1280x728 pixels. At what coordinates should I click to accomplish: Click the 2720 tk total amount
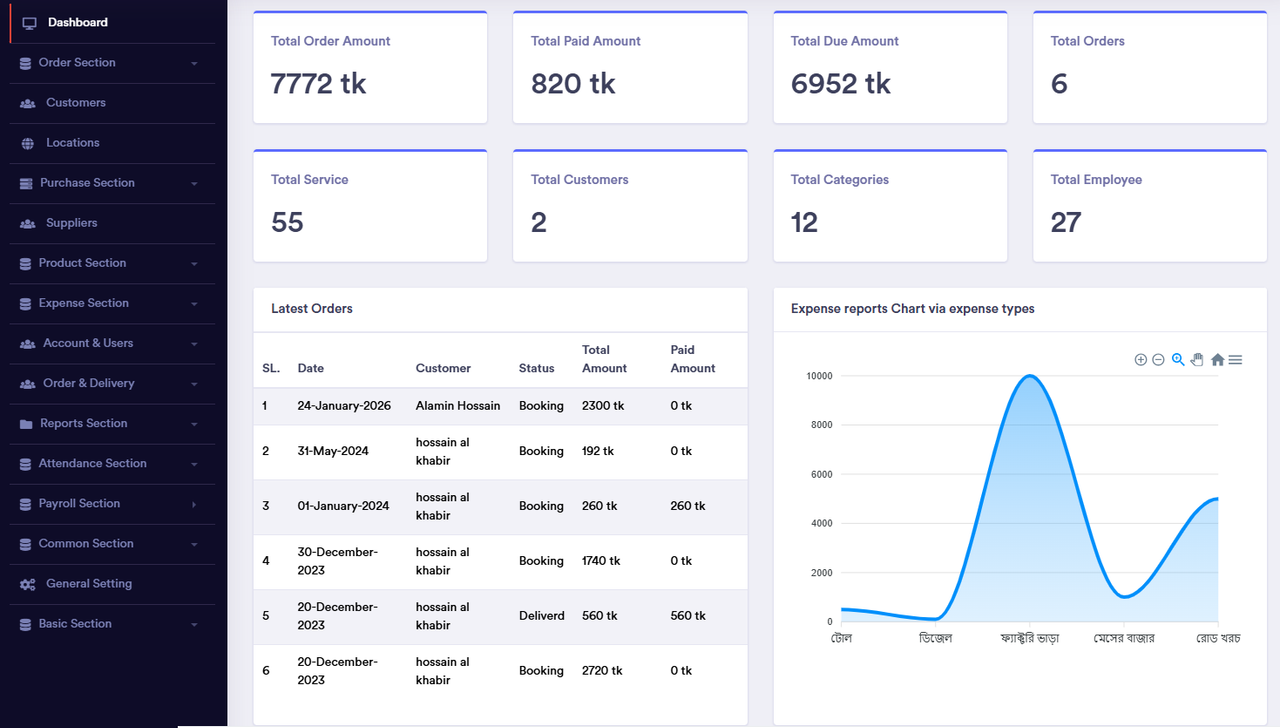tap(602, 671)
